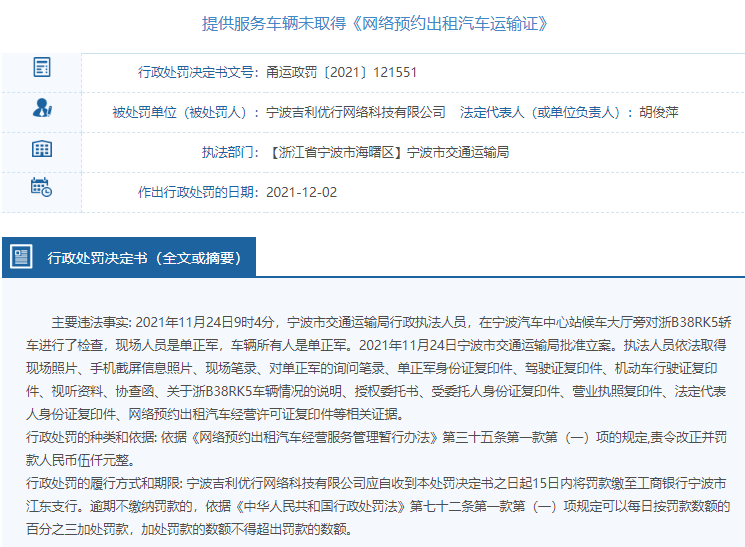Screen dimensions: 745x547
Task: Select the 行政处罚决定书（全文或摘要） tab
Action: click(x=129, y=257)
